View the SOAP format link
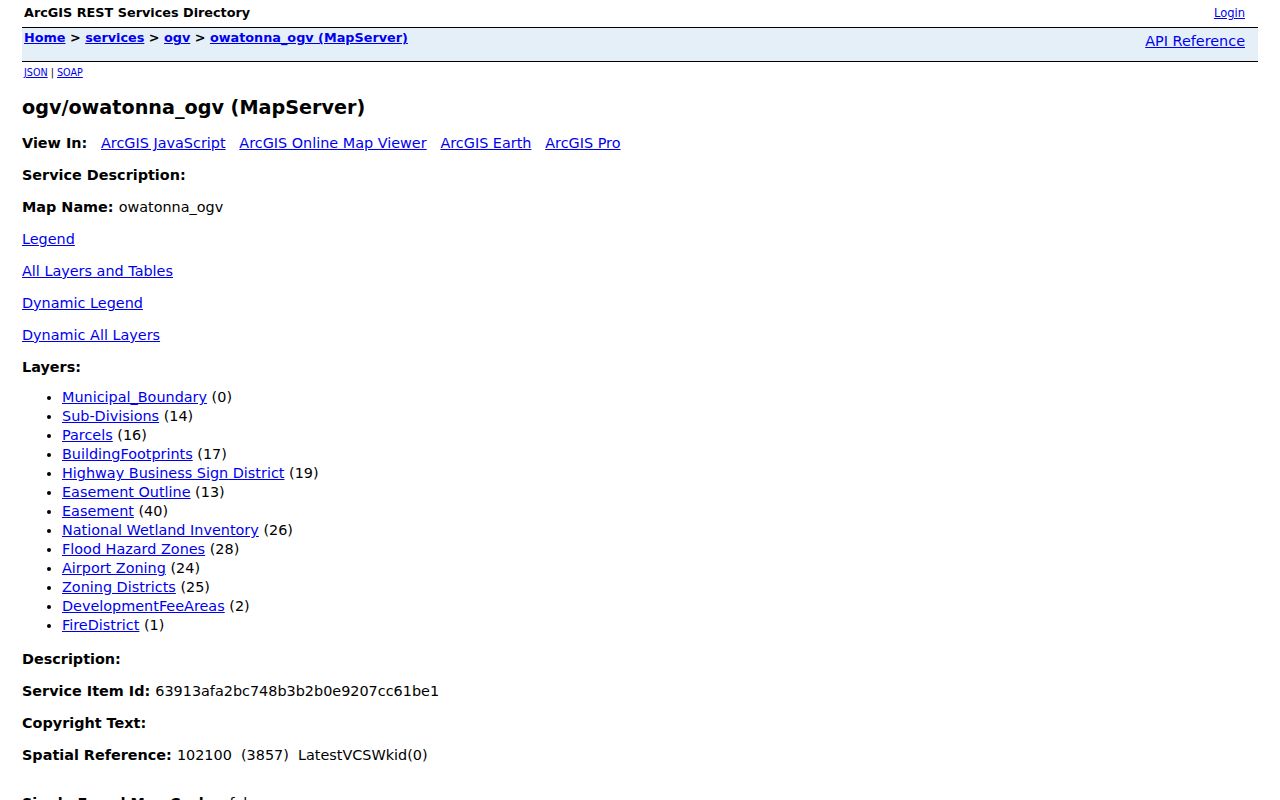 pos(70,72)
